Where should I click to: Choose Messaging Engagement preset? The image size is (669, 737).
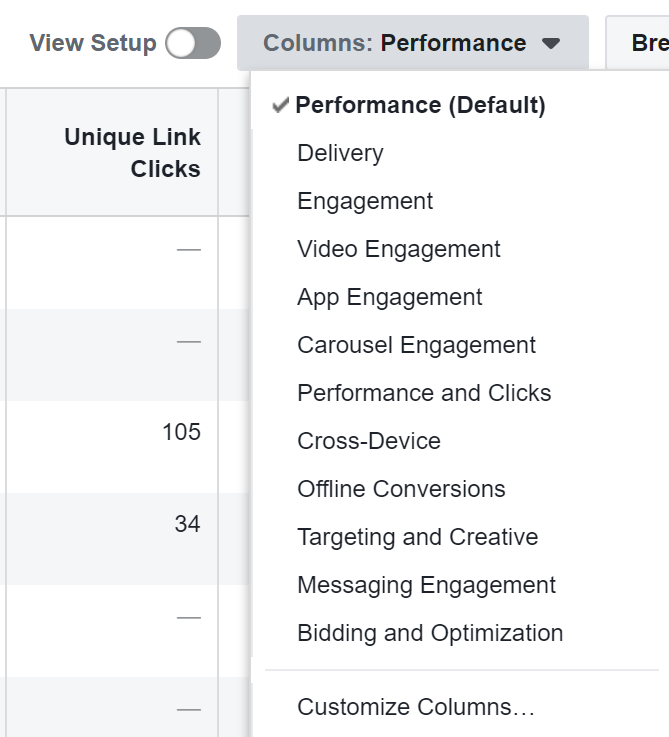click(426, 585)
